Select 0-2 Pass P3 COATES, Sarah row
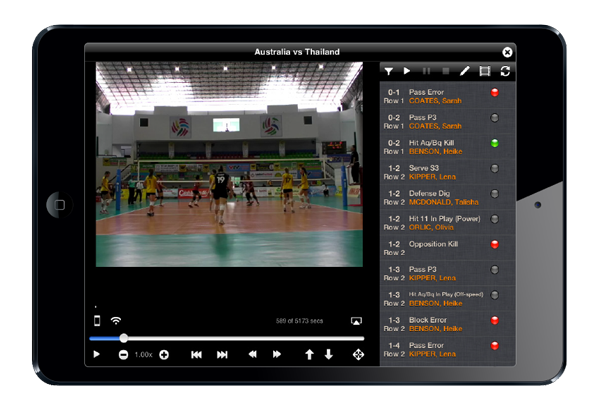This screenshot has width=600, height=409. (447, 122)
